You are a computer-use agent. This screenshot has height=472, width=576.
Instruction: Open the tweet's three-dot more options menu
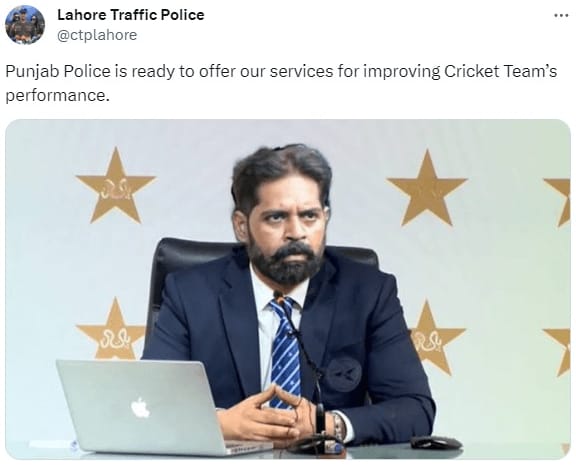tap(561, 15)
